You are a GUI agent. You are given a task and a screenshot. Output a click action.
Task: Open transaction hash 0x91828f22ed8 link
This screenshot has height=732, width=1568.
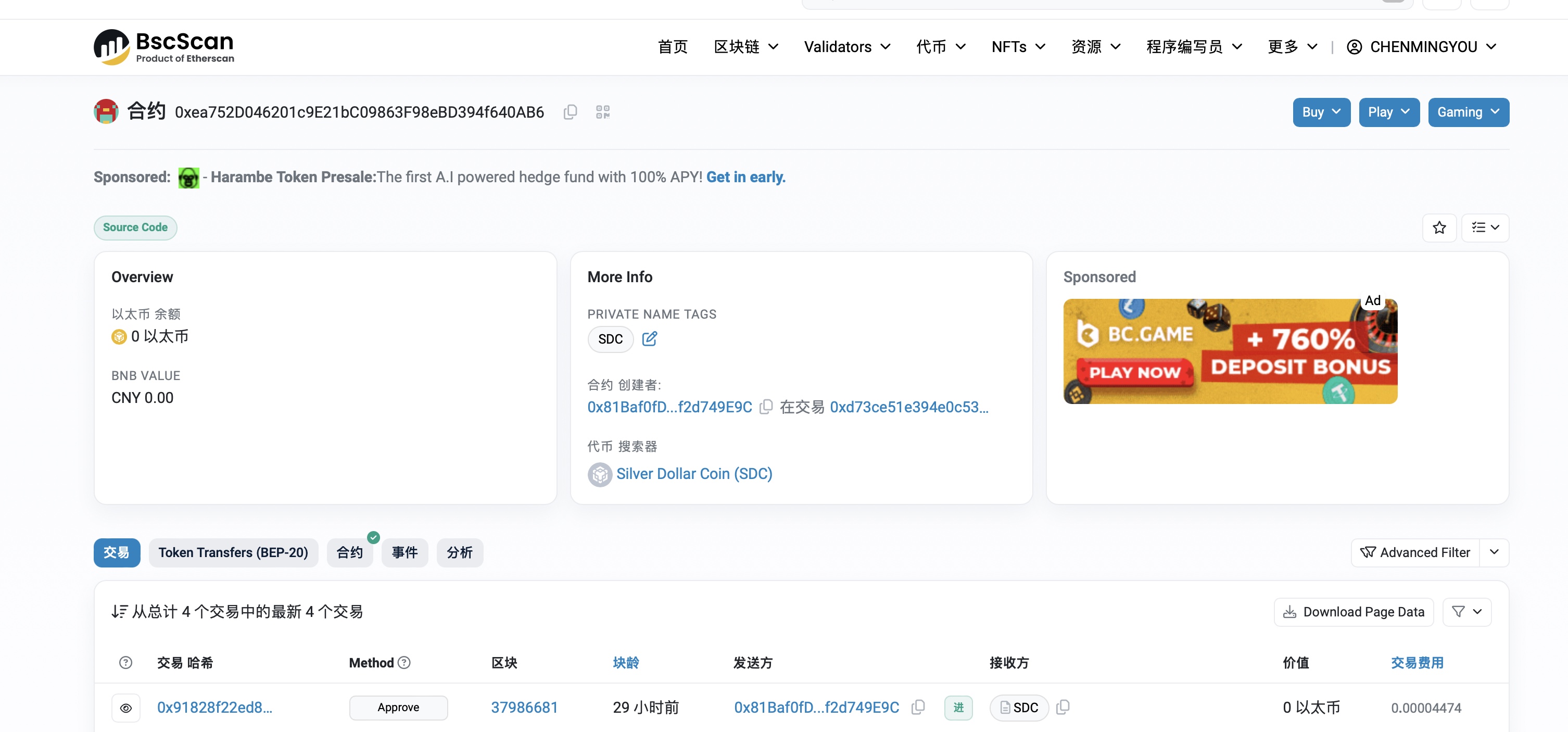point(214,707)
